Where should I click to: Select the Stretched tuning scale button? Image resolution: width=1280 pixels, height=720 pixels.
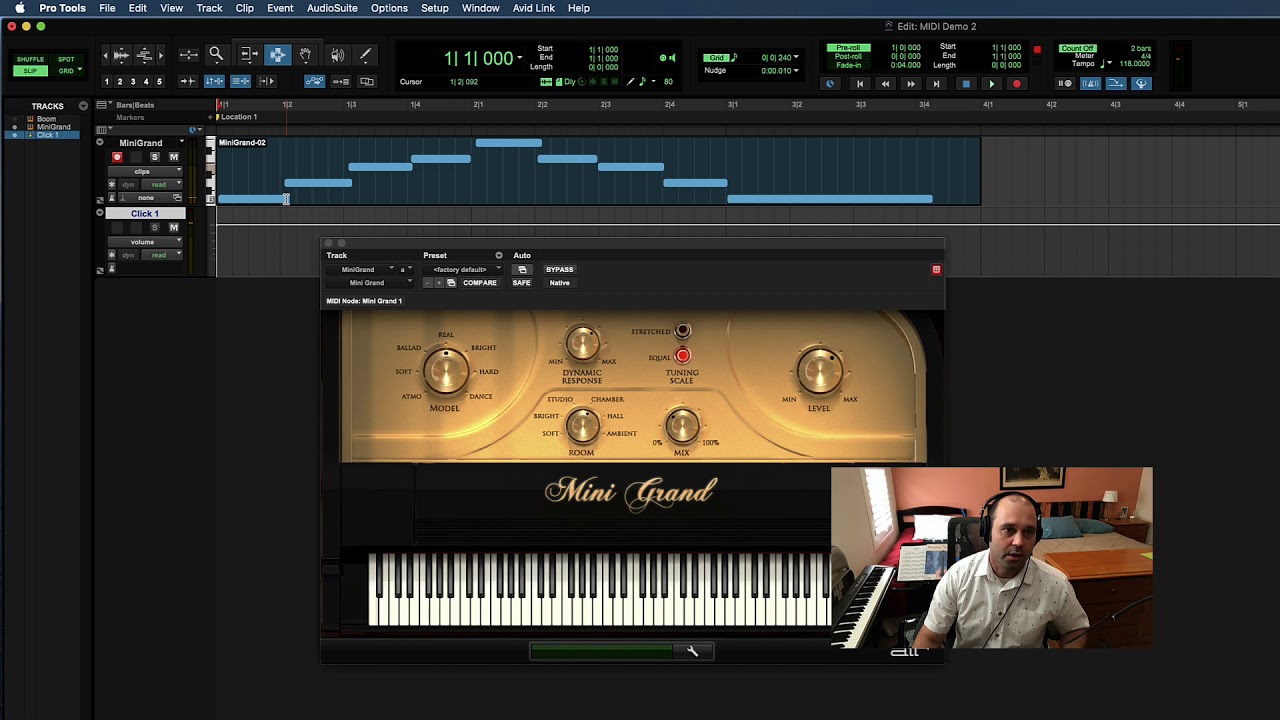coord(682,331)
